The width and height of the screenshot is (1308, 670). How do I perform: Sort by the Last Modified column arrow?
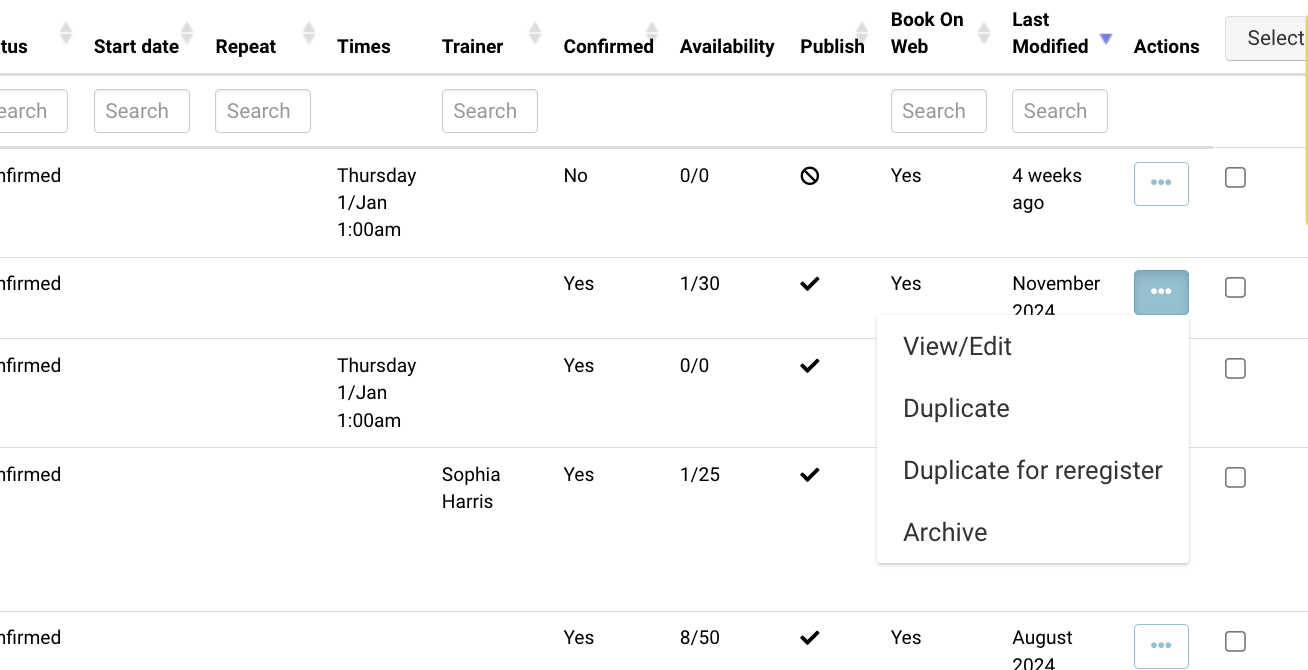[x=1105, y=39]
